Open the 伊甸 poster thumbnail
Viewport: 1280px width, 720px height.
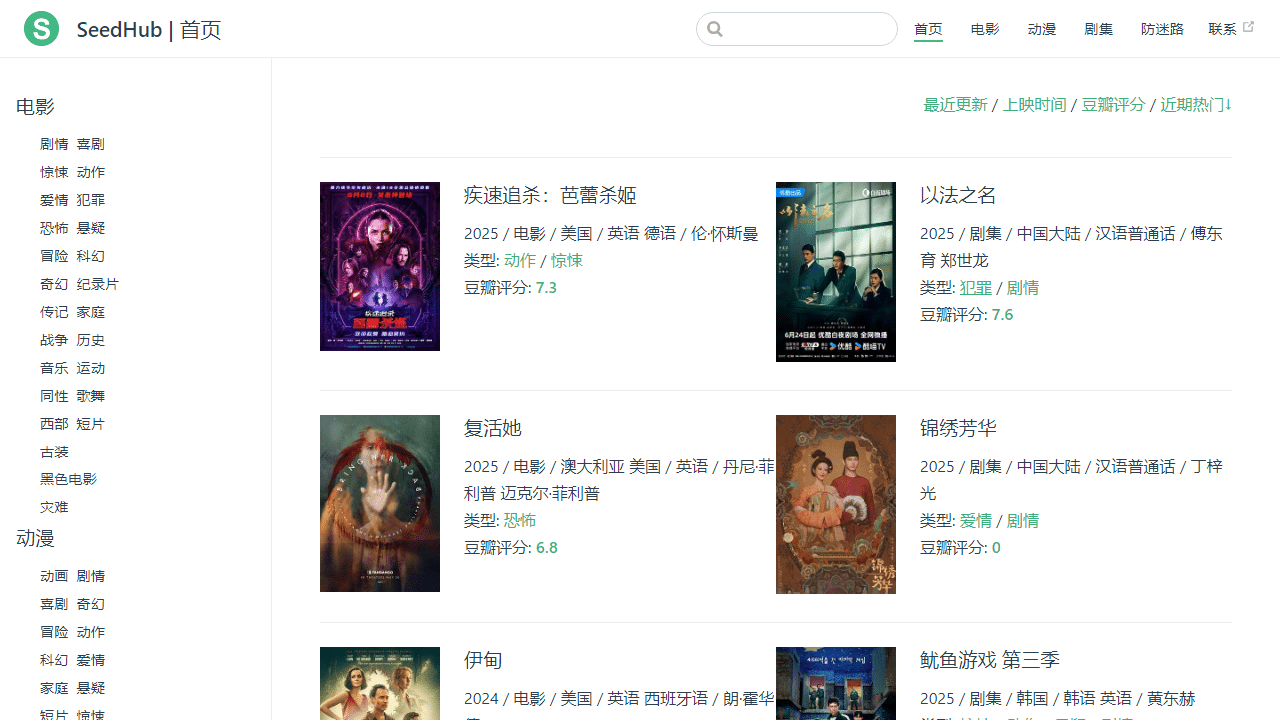click(380, 683)
